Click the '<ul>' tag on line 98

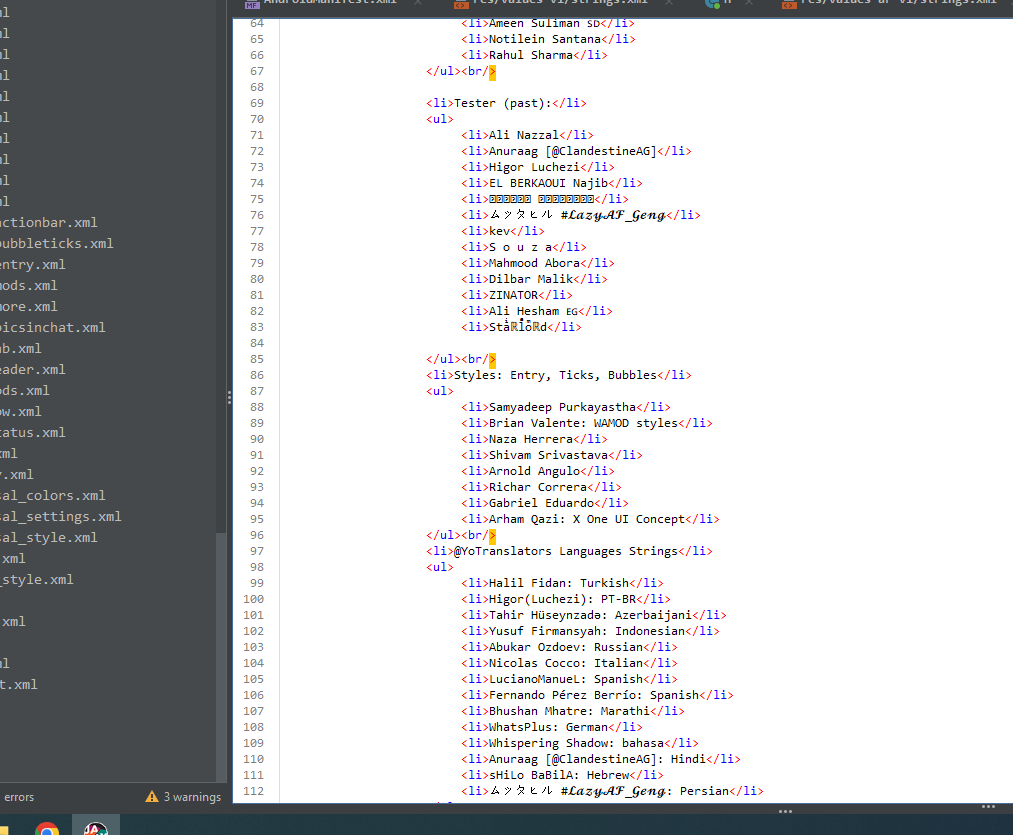point(439,567)
